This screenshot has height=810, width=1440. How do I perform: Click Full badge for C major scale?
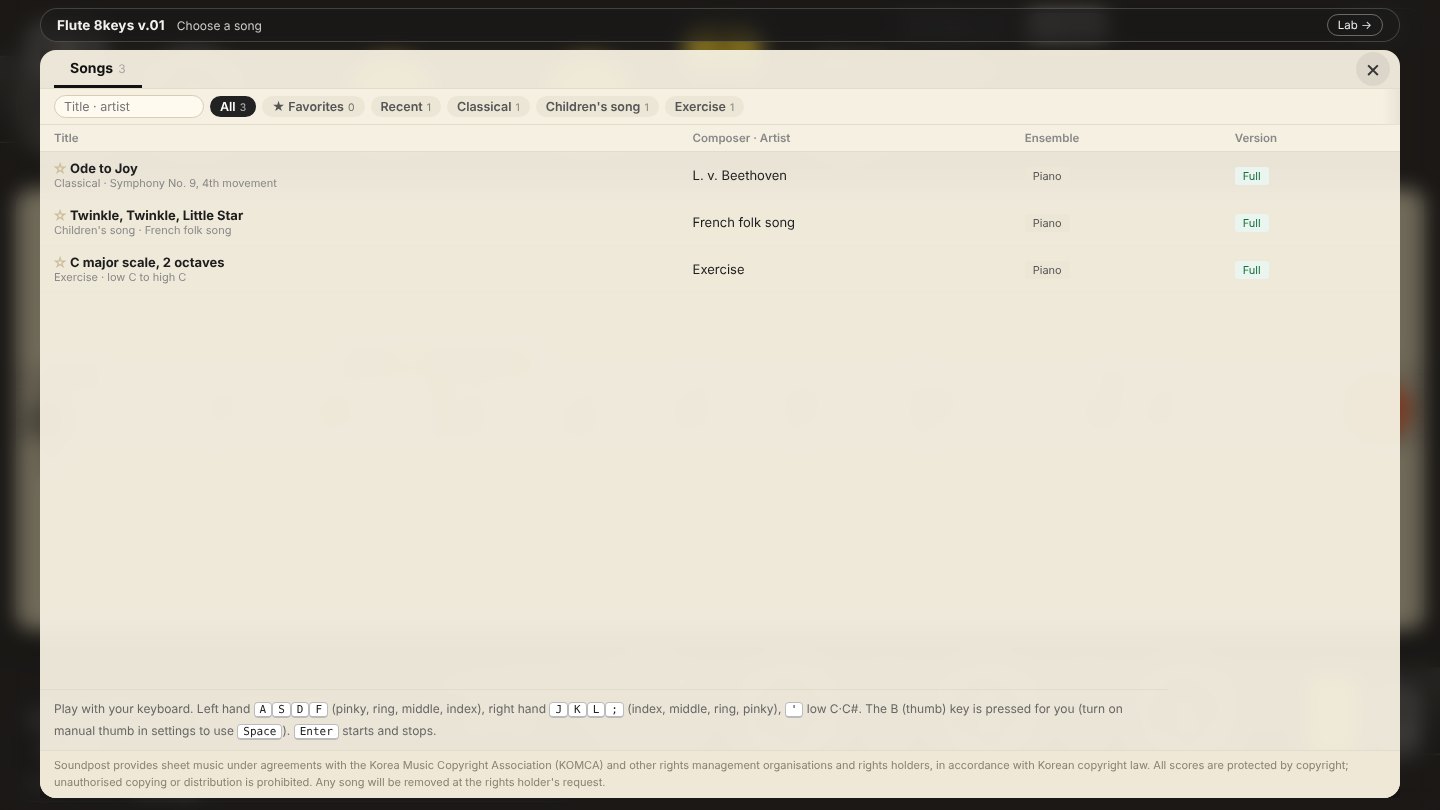[1251, 270]
